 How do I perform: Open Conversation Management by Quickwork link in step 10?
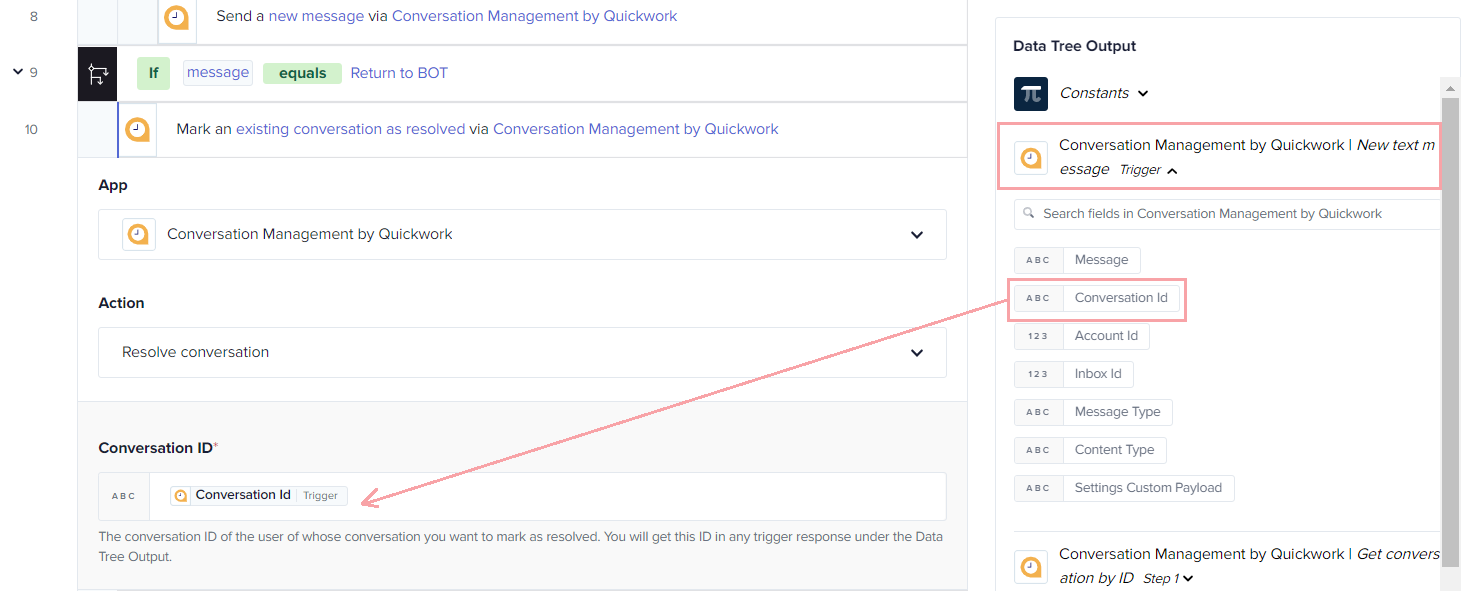636,129
